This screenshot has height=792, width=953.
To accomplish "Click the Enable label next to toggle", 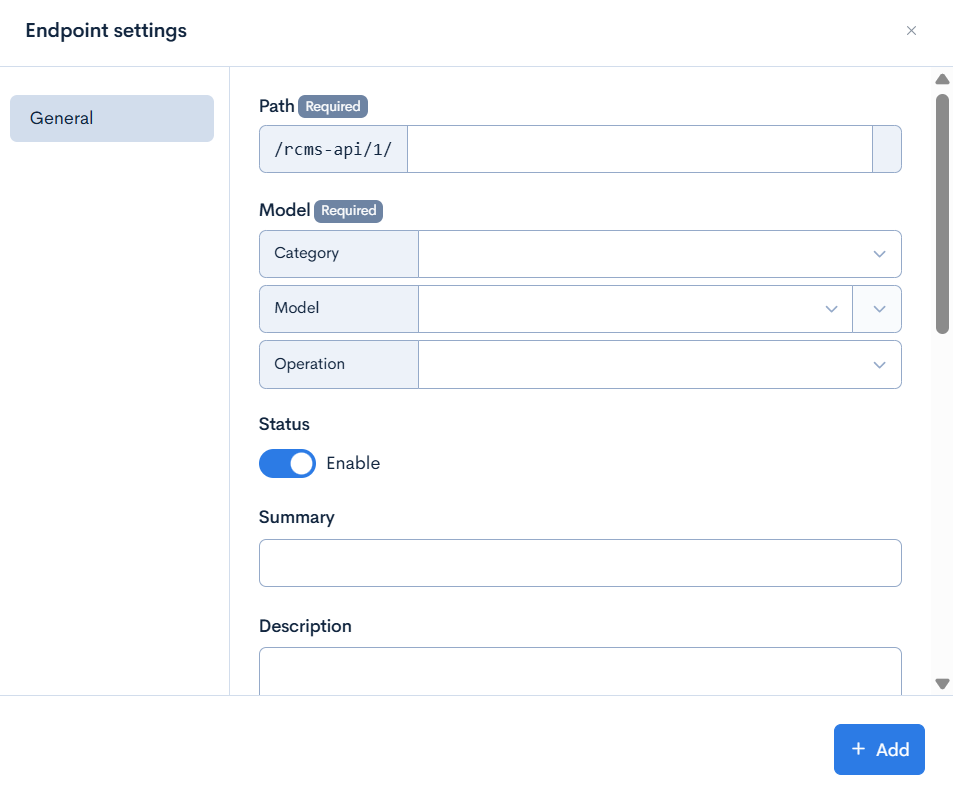I will click(x=353, y=463).
